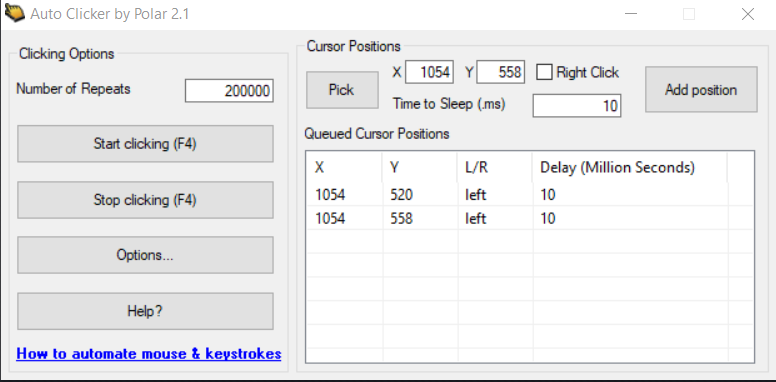Select queued row with Y value 558
The width and height of the screenshot is (776, 382).
pos(530,218)
